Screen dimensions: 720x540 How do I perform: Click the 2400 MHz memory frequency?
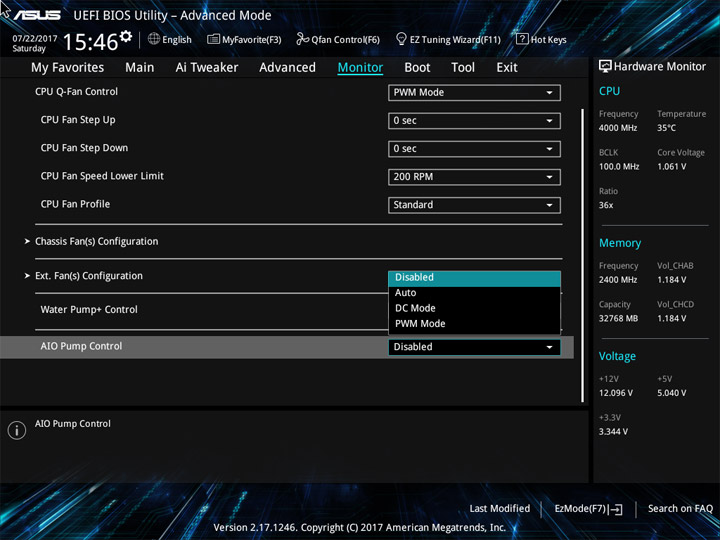618,280
